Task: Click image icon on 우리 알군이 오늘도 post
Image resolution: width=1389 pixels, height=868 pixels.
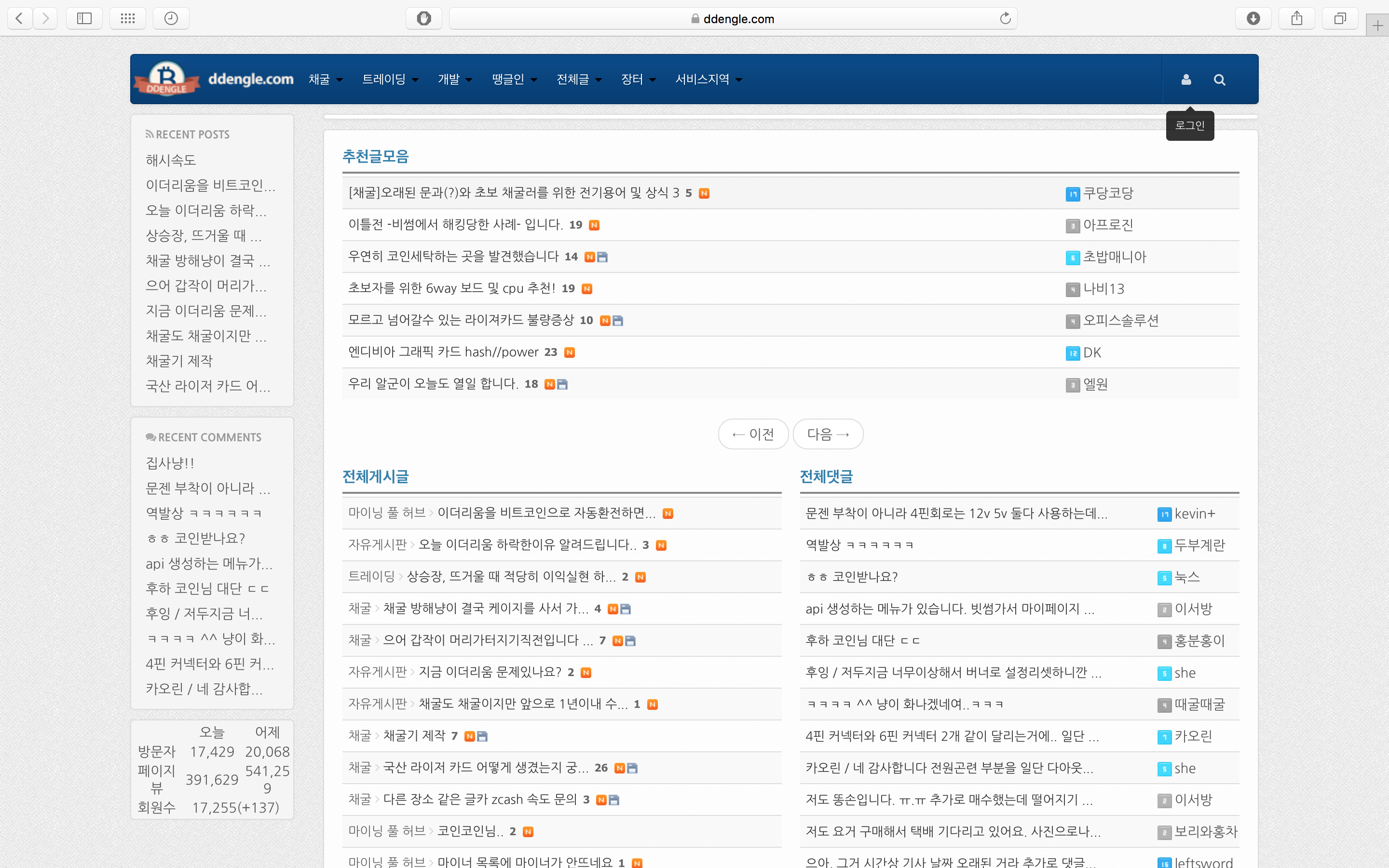Action: (562, 385)
